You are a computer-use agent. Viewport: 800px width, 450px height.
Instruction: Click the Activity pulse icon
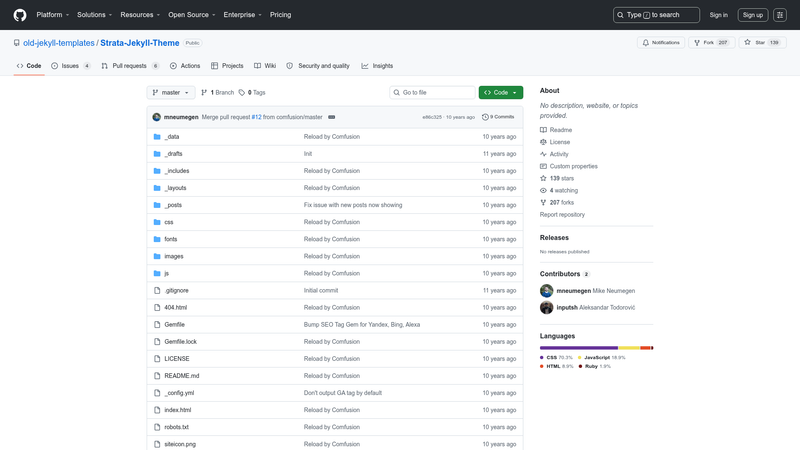[543, 154]
